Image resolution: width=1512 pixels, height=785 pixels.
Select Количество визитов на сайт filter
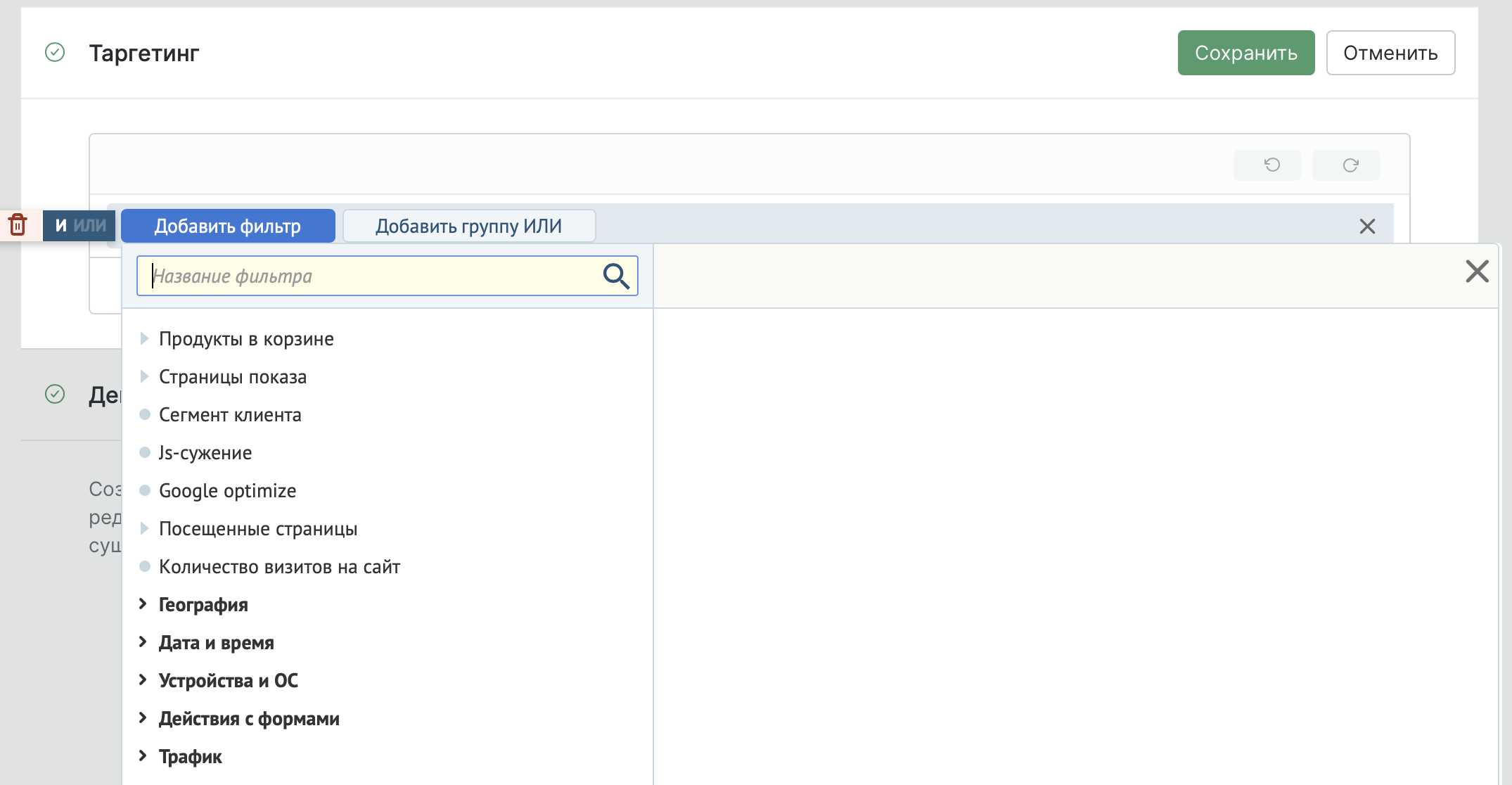point(279,567)
